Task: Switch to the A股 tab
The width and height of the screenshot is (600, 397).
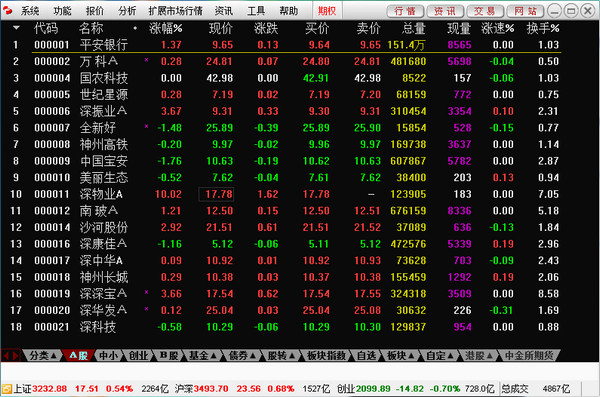Action: point(78,356)
